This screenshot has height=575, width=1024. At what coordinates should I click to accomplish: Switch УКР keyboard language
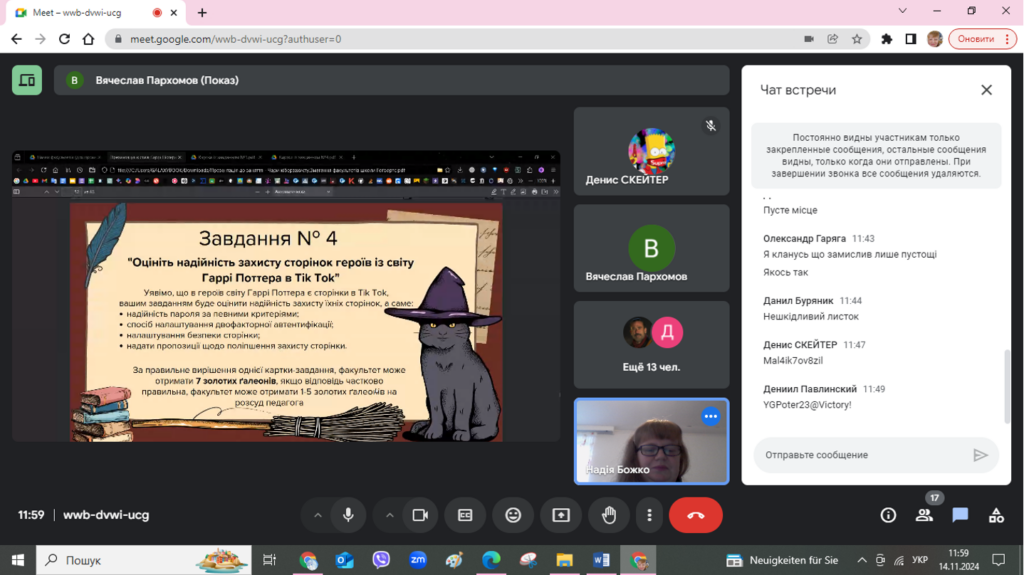(920, 560)
